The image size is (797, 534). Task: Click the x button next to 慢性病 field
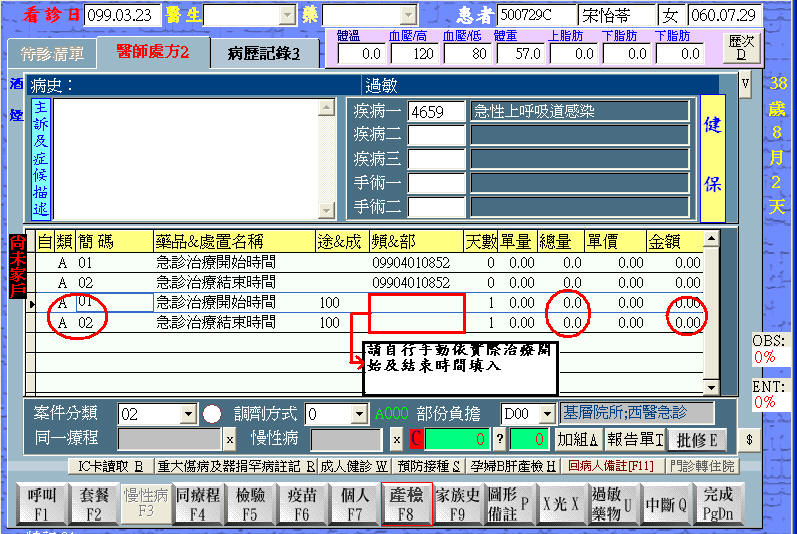[396, 440]
